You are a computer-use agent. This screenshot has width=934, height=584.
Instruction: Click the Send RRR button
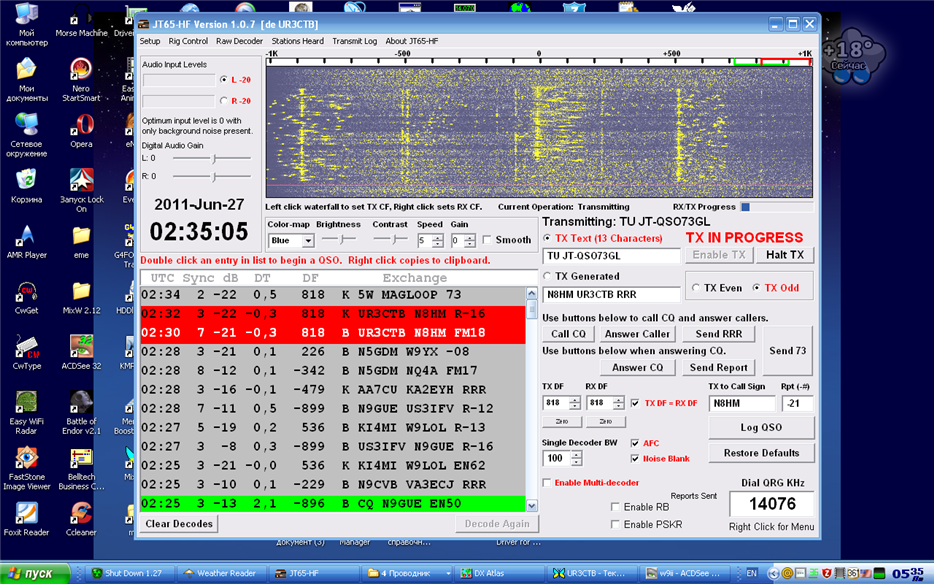pyautogui.click(x=718, y=334)
